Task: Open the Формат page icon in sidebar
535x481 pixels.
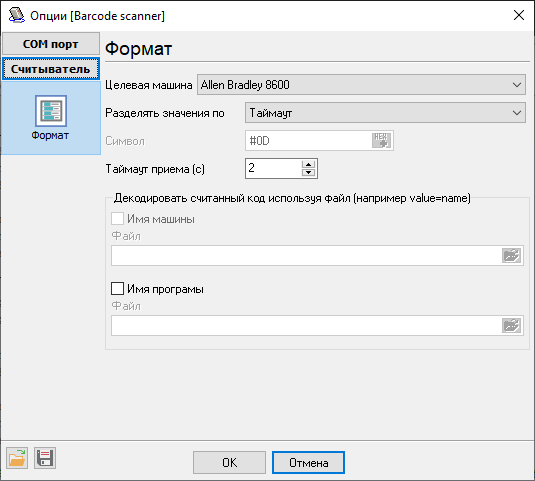Action: coord(50,111)
